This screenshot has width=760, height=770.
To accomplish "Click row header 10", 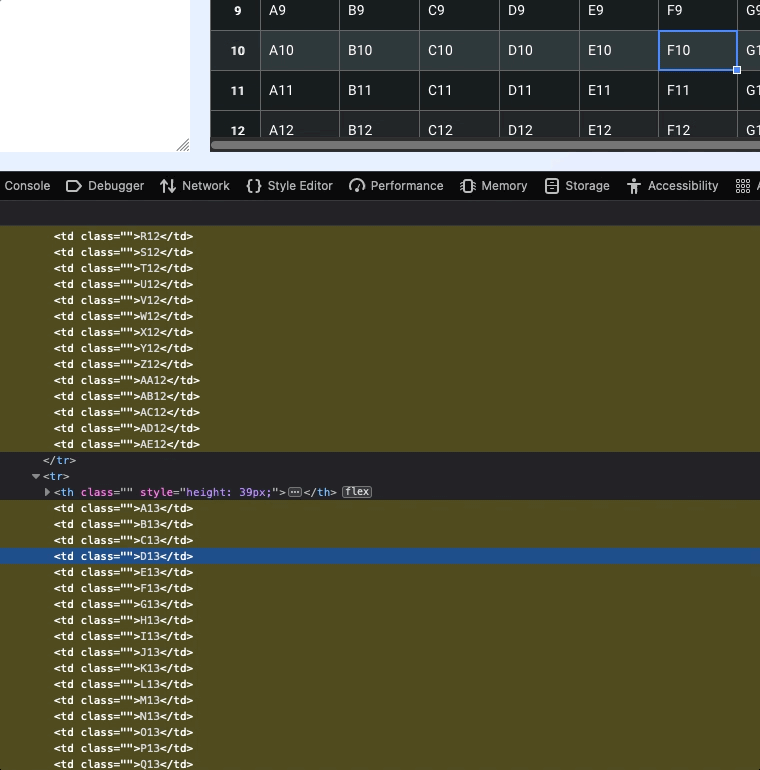I will [x=236, y=51].
